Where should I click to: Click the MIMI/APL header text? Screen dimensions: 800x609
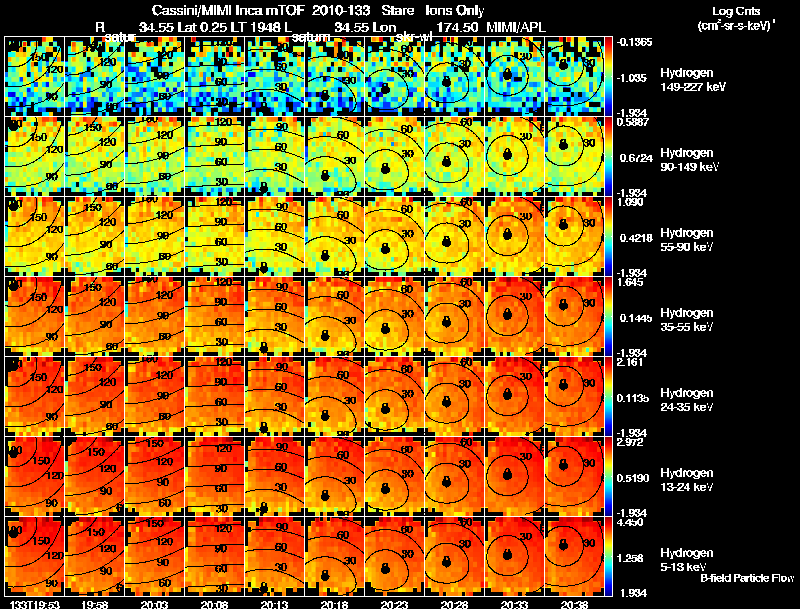pos(516,27)
